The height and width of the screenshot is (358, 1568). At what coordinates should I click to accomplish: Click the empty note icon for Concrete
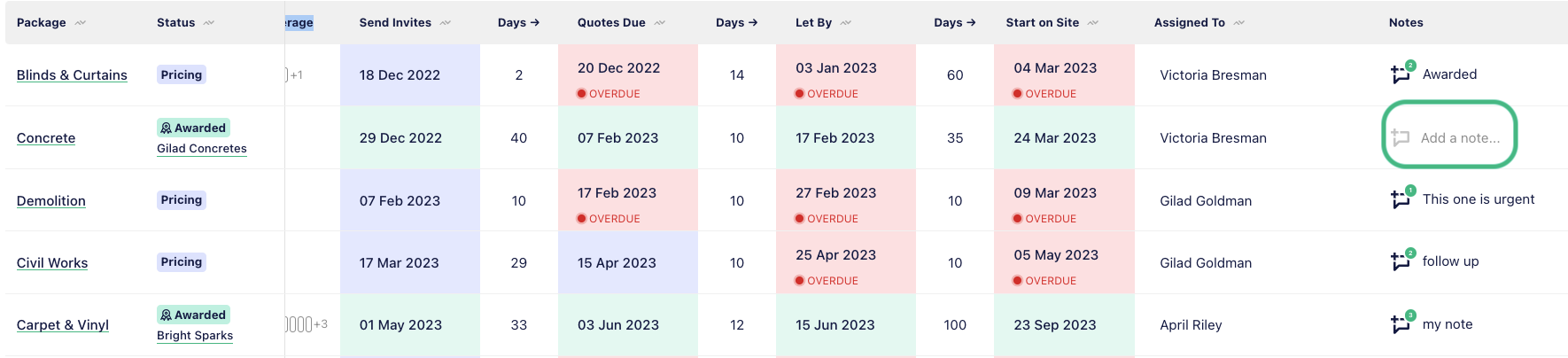[1401, 138]
